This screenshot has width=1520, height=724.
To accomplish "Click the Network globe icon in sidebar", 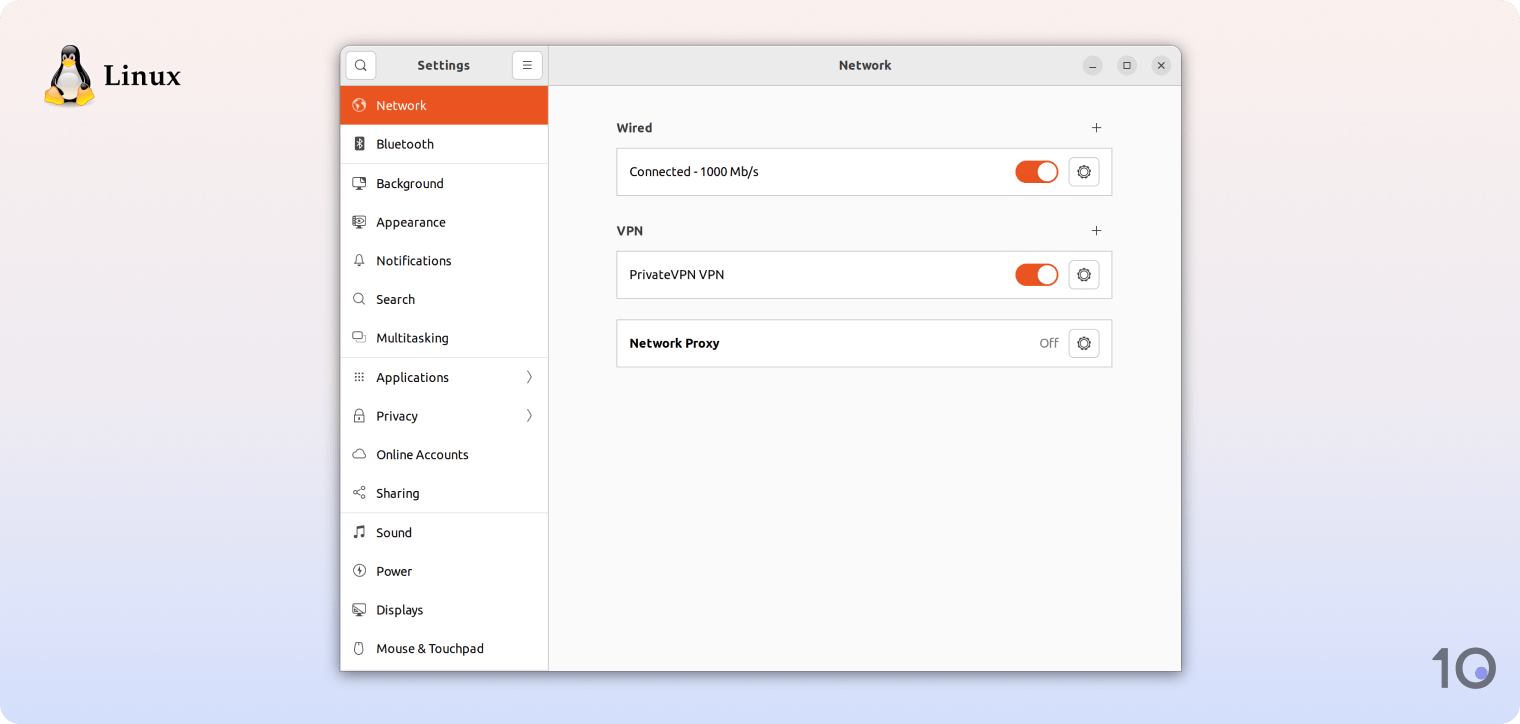I will pos(359,105).
